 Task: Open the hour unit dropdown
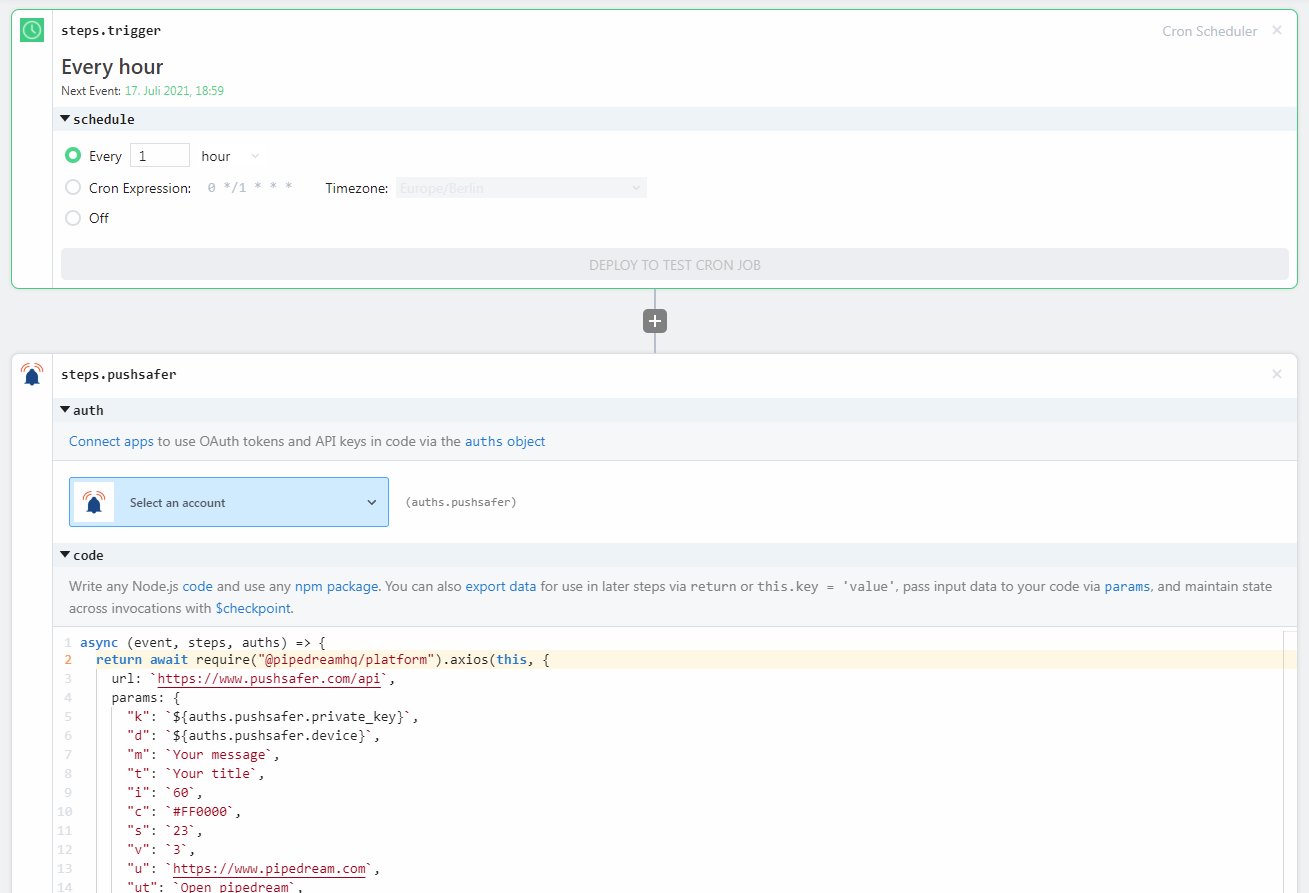pyautogui.click(x=230, y=156)
